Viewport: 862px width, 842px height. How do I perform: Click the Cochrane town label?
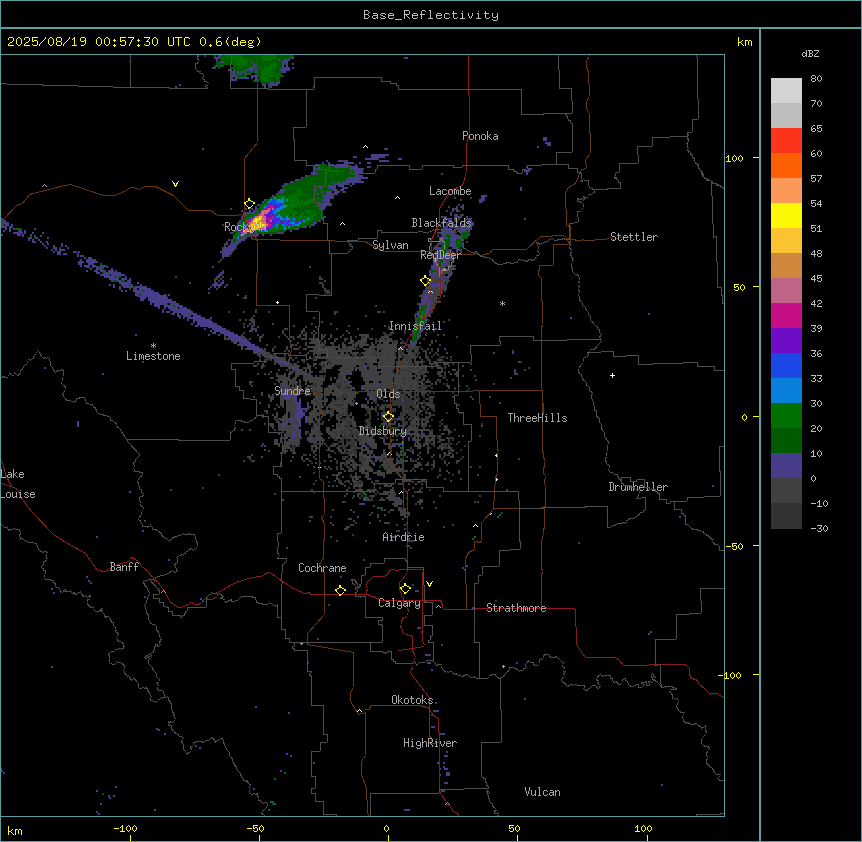coord(322,568)
